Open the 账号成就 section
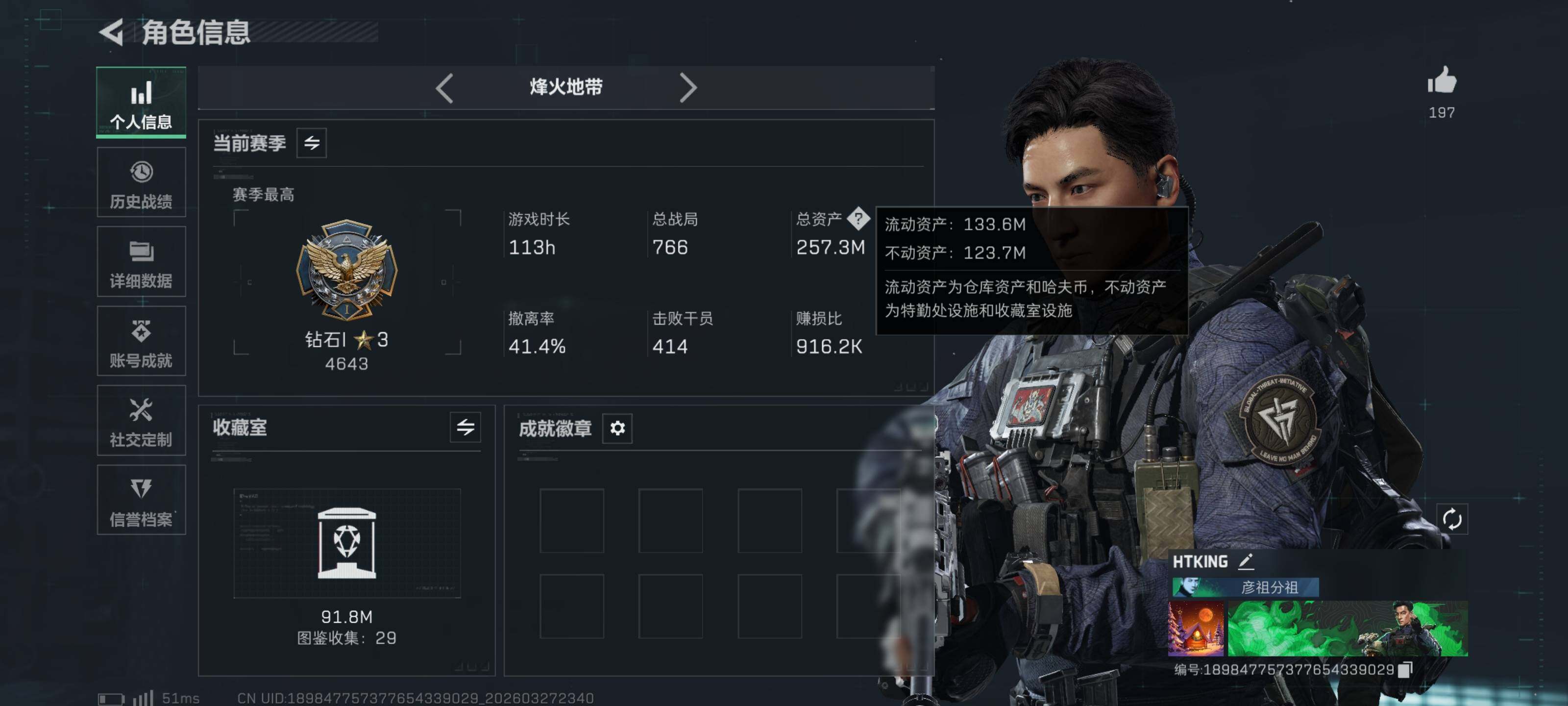This screenshot has height=706, width=1568. tap(141, 341)
